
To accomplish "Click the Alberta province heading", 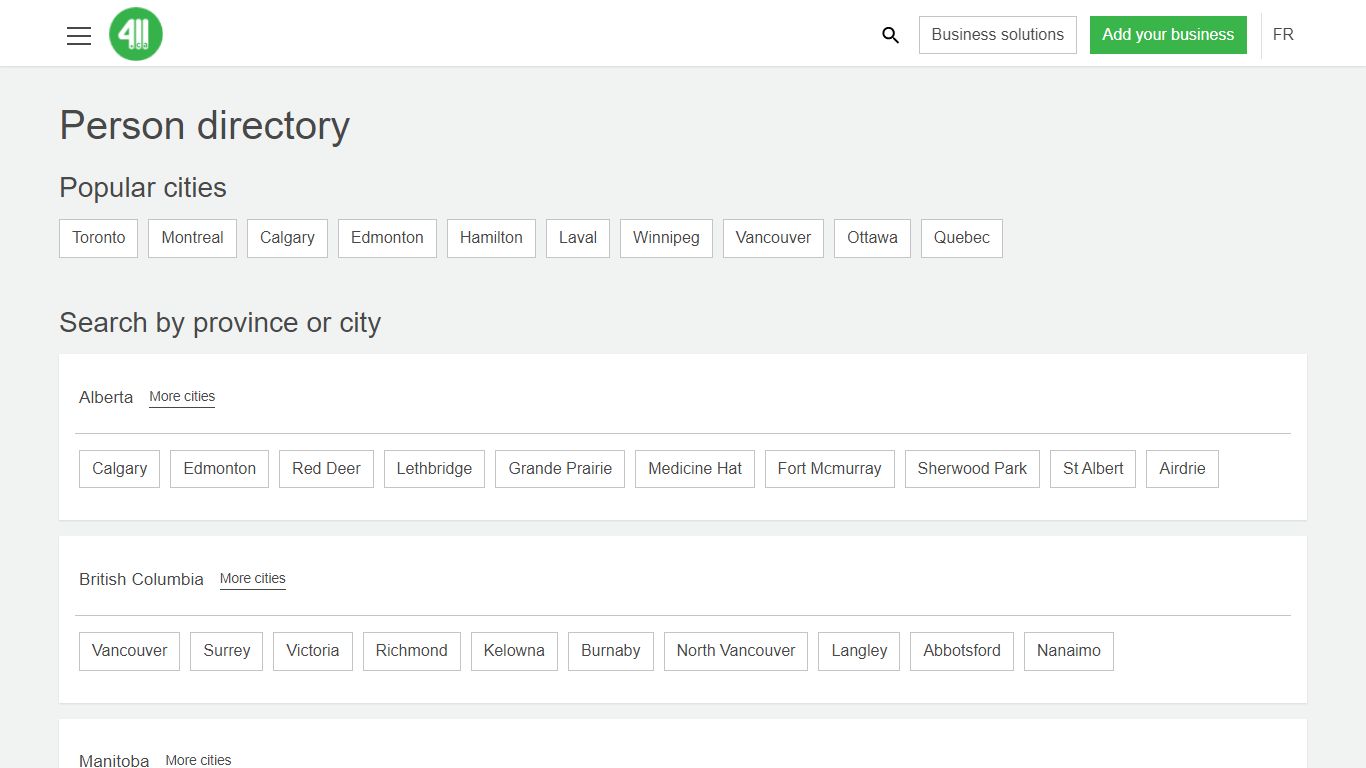I will pyautogui.click(x=106, y=397).
